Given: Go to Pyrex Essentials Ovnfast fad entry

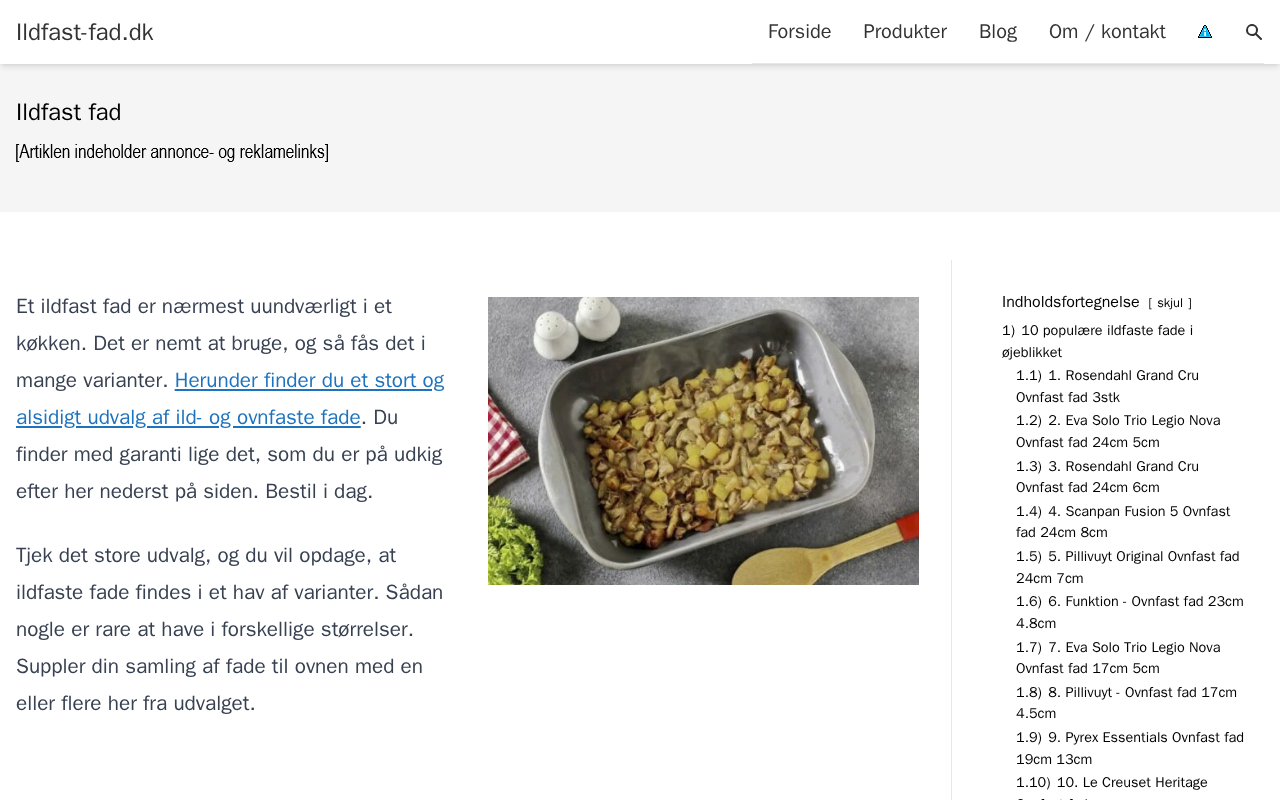Looking at the screenshot, I should coord(1130,748).
